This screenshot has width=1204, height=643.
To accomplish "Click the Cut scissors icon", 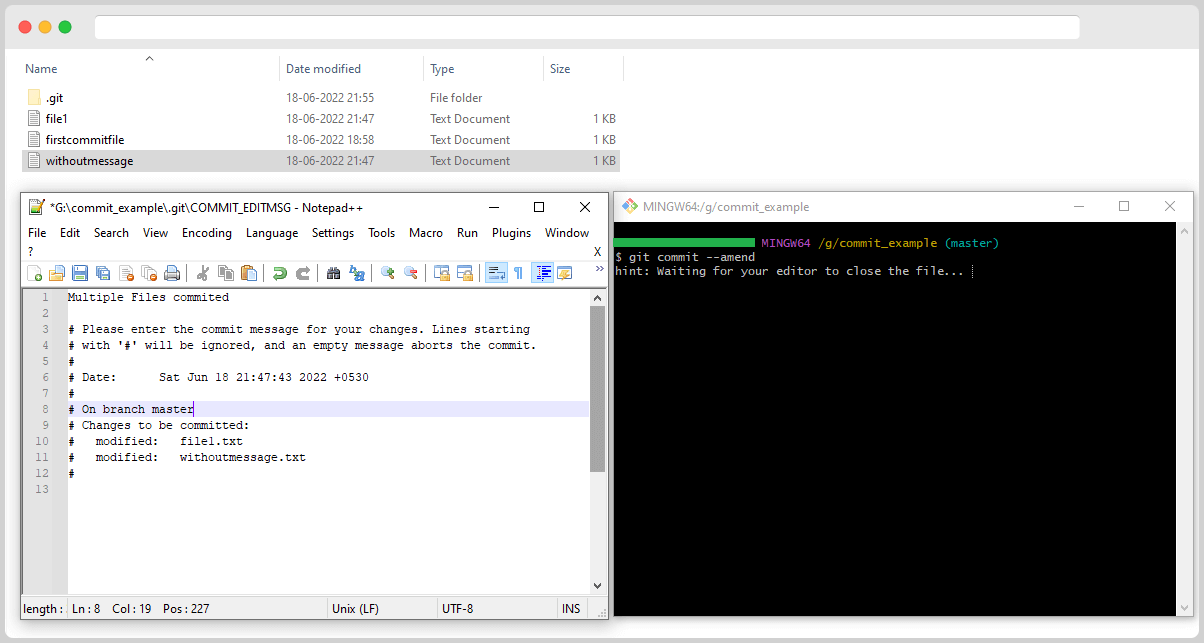I will pyautogui.click(x=203, y=273).
